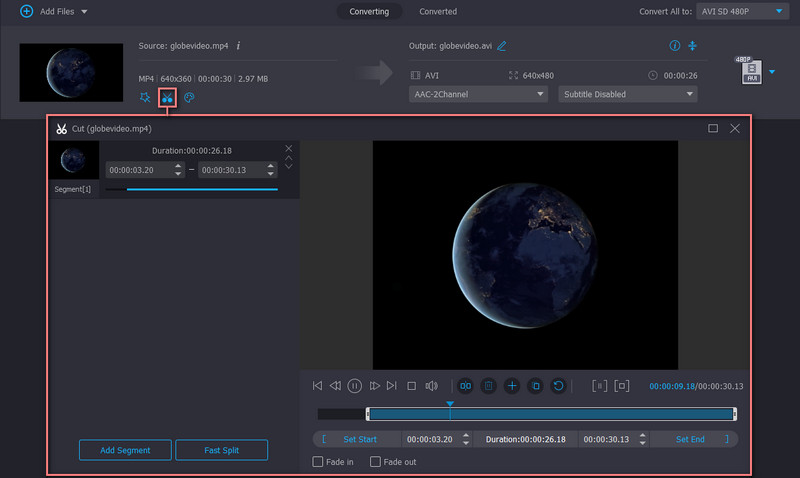Open the Subtitle Disabled dropdown
Viewport: 800px width, 478px height.
coord(627,94)
